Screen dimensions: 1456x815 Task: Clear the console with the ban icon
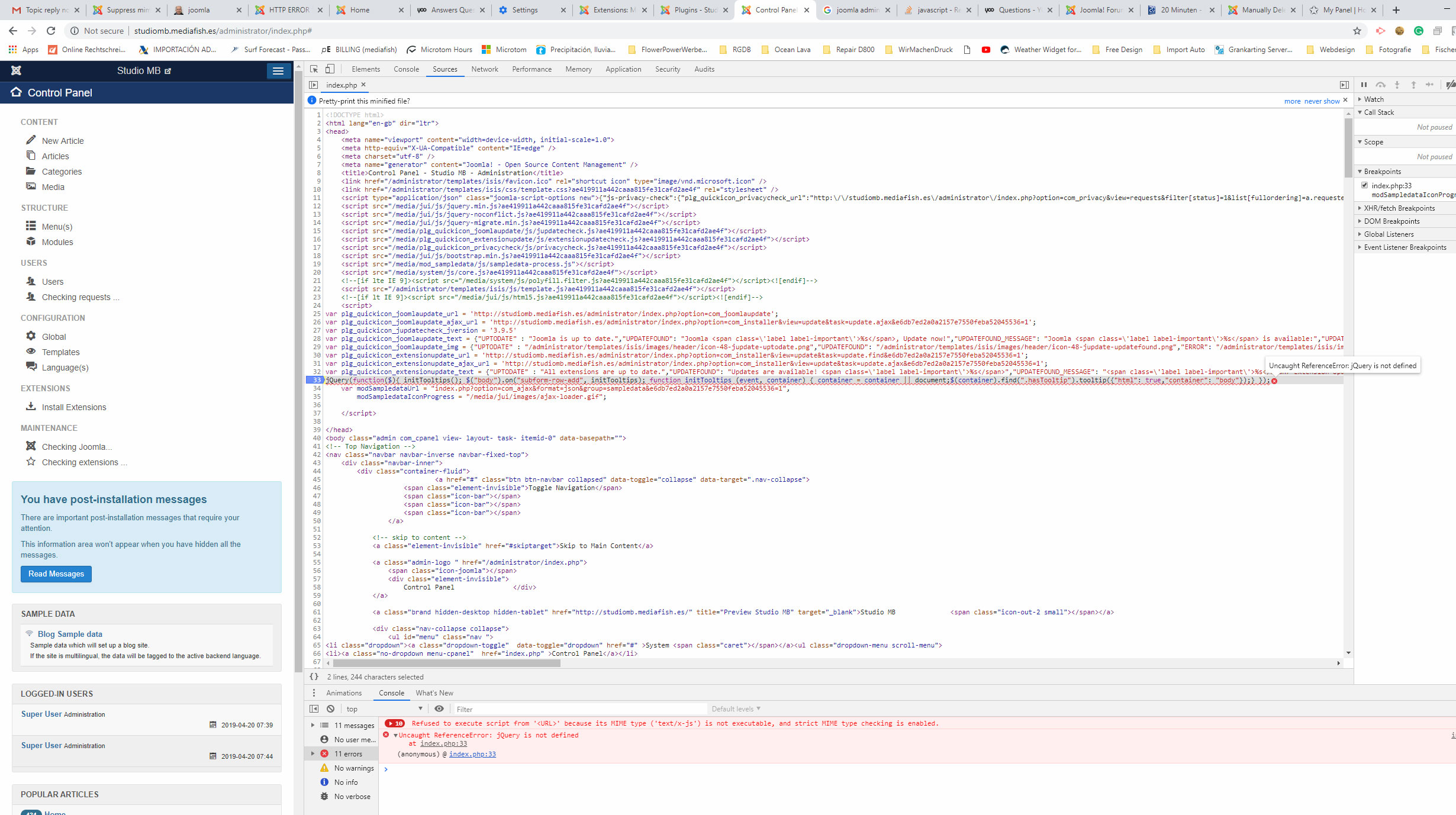(x=330, y=708)
